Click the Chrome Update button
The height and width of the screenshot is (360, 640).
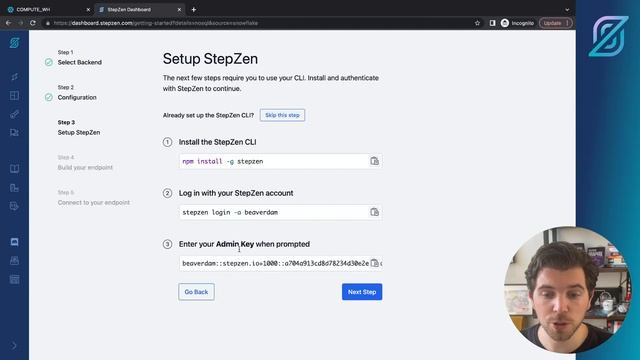pyautogui.click(x=556, y=23)
